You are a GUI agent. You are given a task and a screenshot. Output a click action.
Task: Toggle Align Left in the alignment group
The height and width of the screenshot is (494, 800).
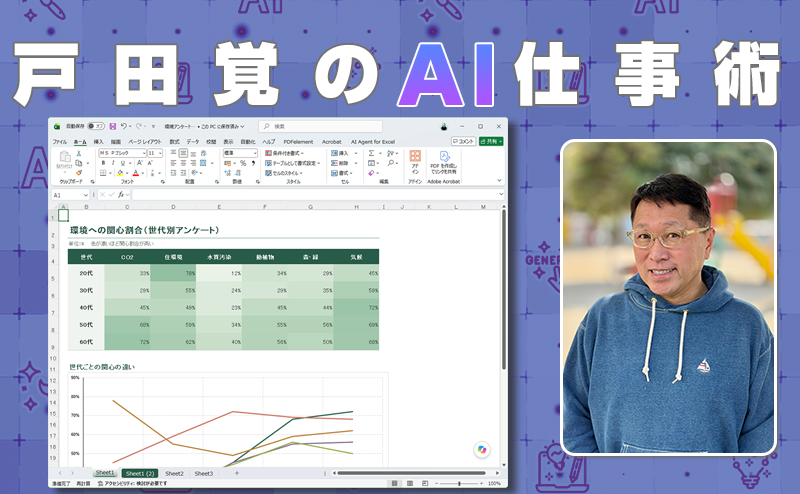(173, 163)
